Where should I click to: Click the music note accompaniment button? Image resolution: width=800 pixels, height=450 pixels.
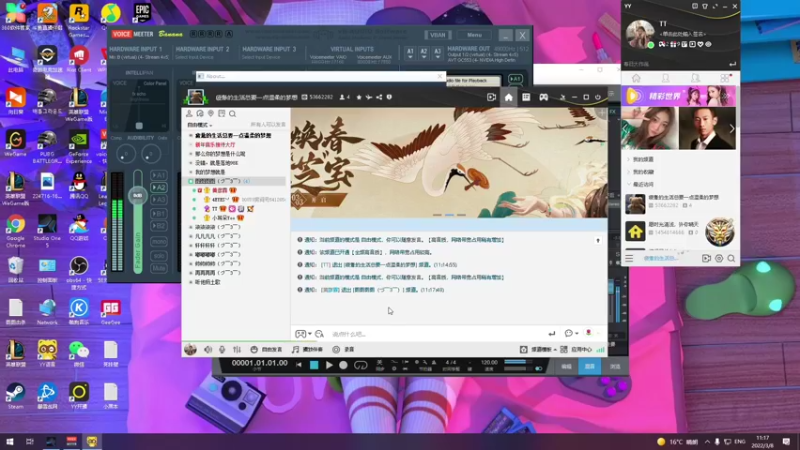pos(307,349)
